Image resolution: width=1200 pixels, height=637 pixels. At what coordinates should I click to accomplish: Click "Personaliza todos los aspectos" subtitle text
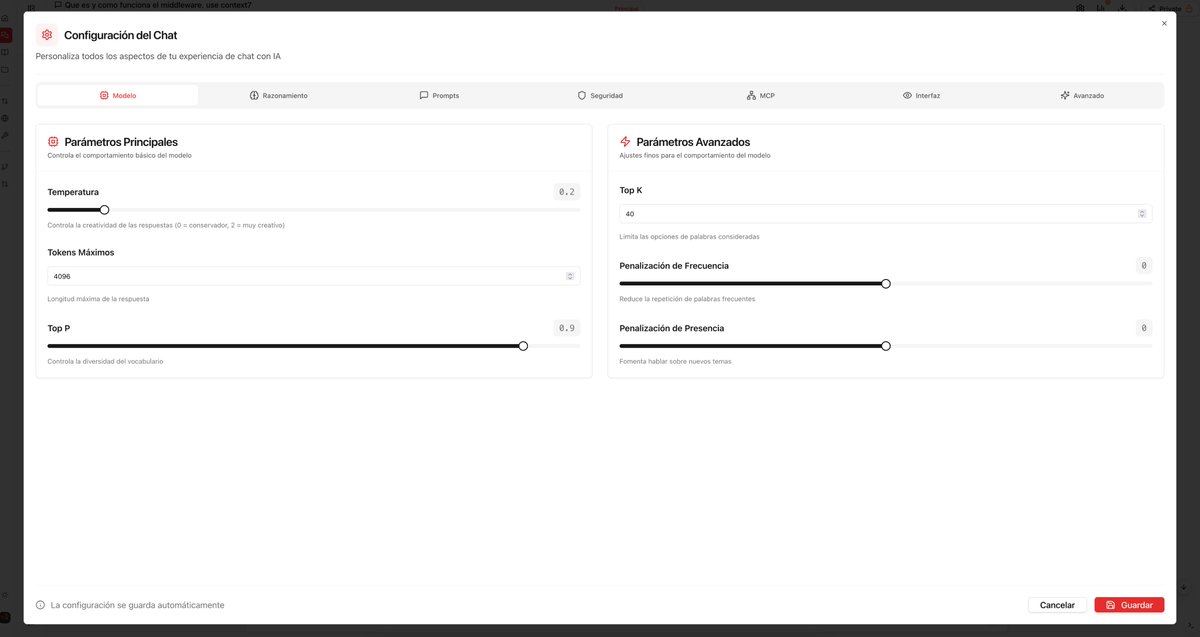[x=158, y=56]
